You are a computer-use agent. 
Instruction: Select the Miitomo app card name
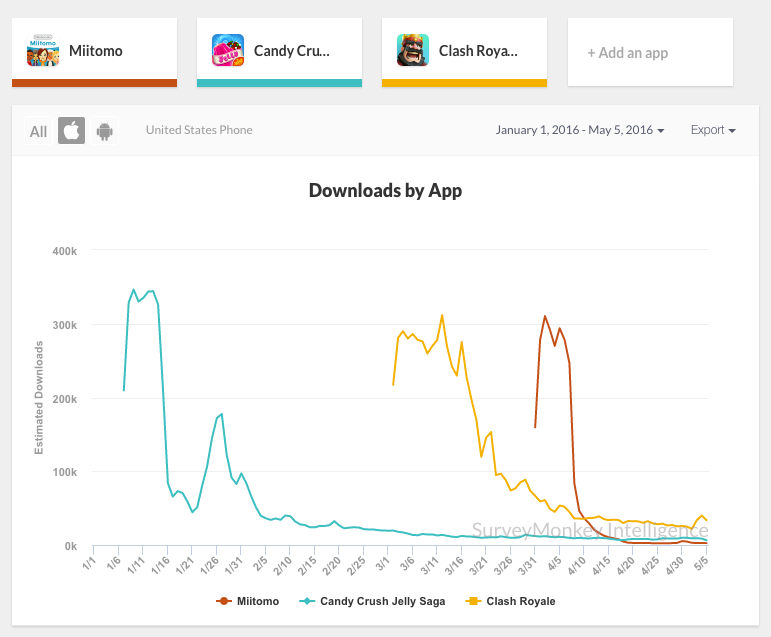96,51
